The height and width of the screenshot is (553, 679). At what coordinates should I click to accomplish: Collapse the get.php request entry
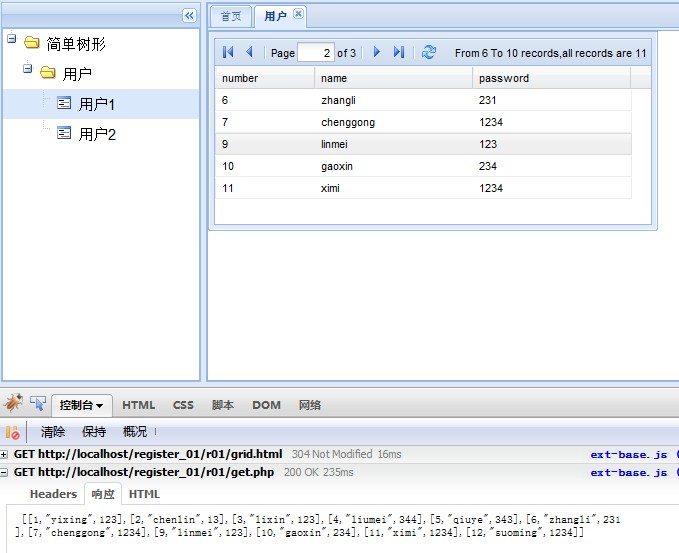[6, 473]
